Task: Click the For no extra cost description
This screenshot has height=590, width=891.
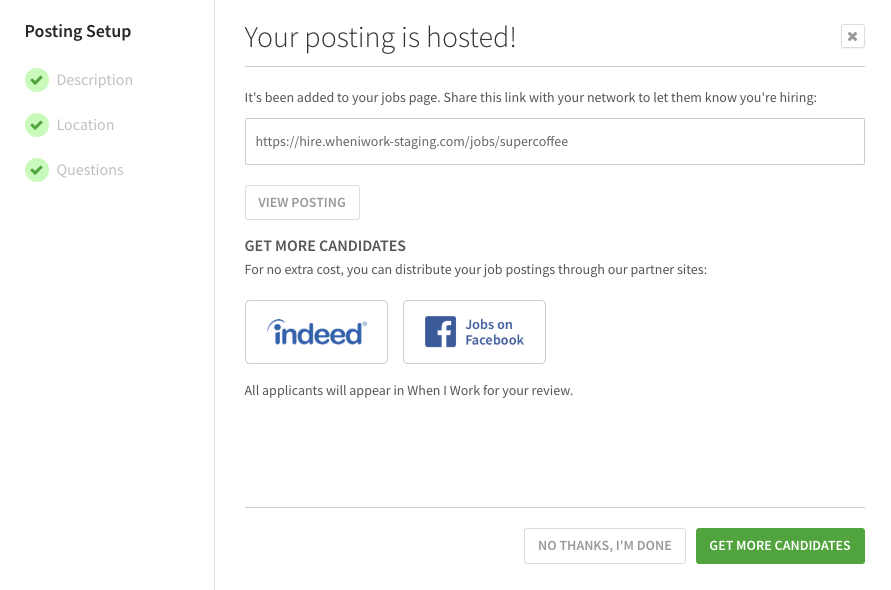Action: 476,269
